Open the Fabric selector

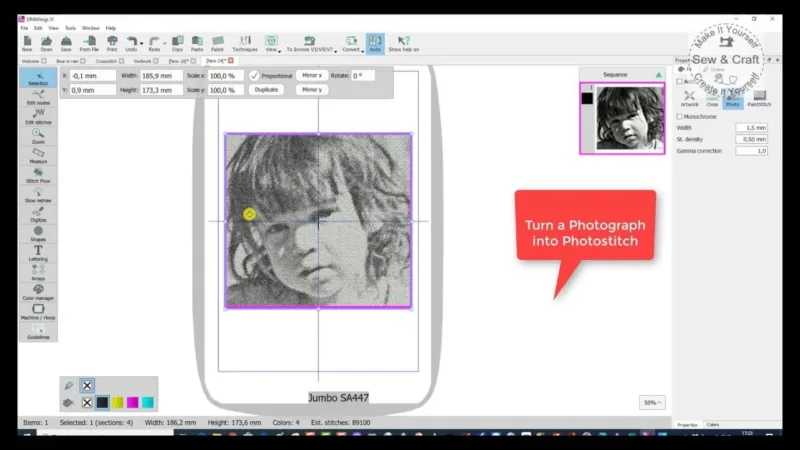(217, 44)
